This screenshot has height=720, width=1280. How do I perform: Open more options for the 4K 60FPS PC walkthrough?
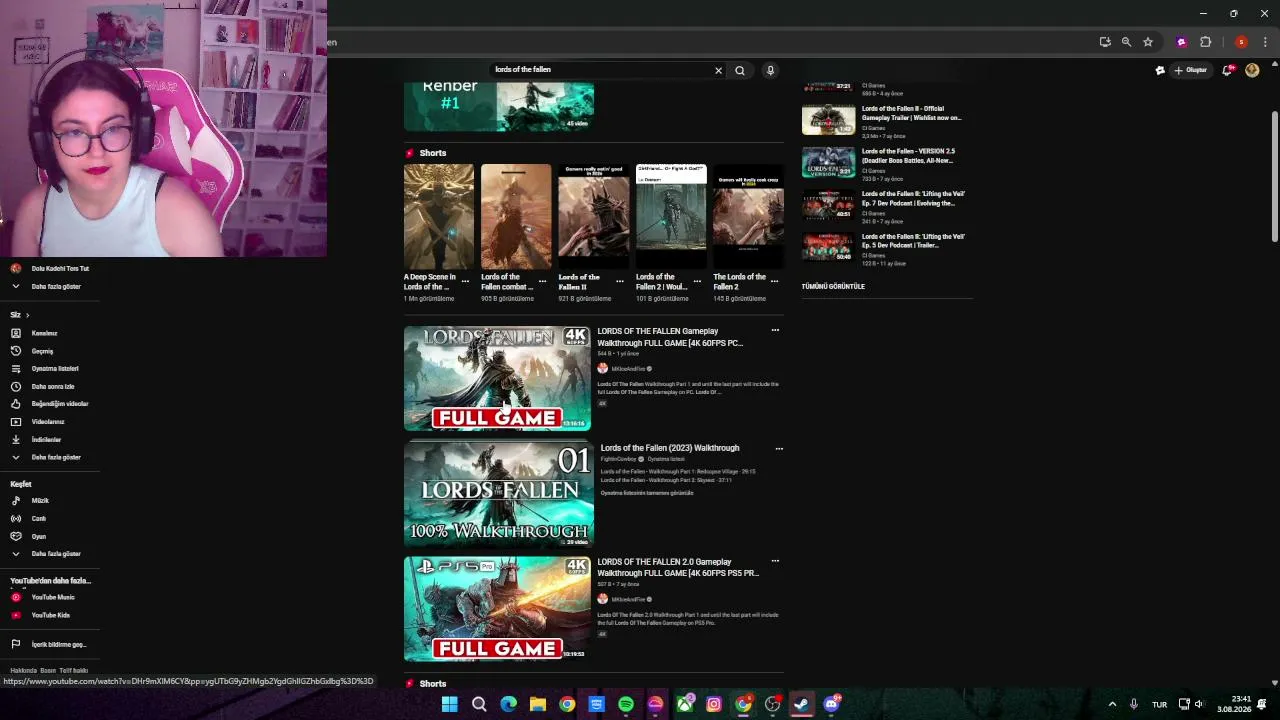click(x=775, y=330)
